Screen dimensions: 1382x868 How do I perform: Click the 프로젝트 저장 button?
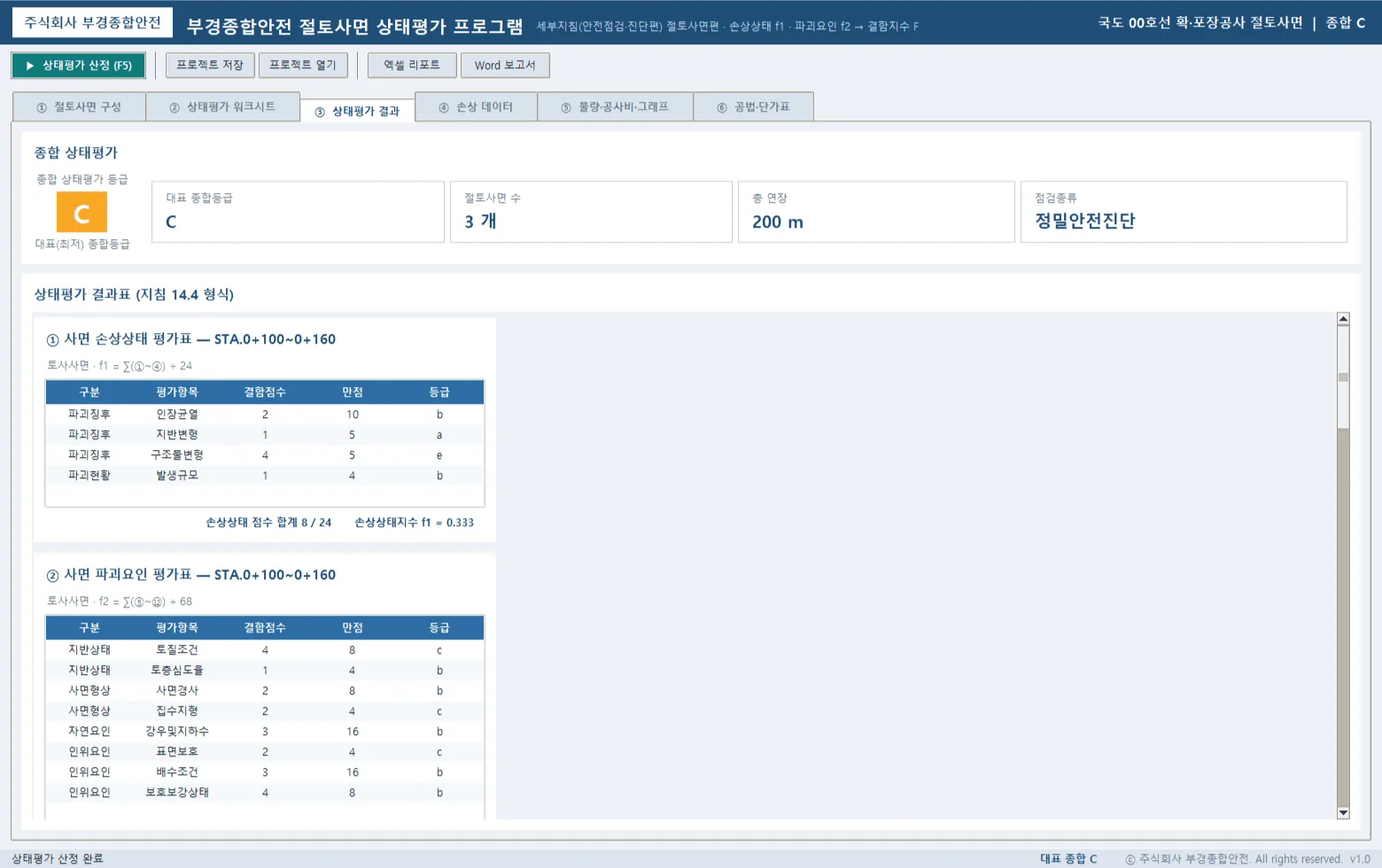point(210,66)
